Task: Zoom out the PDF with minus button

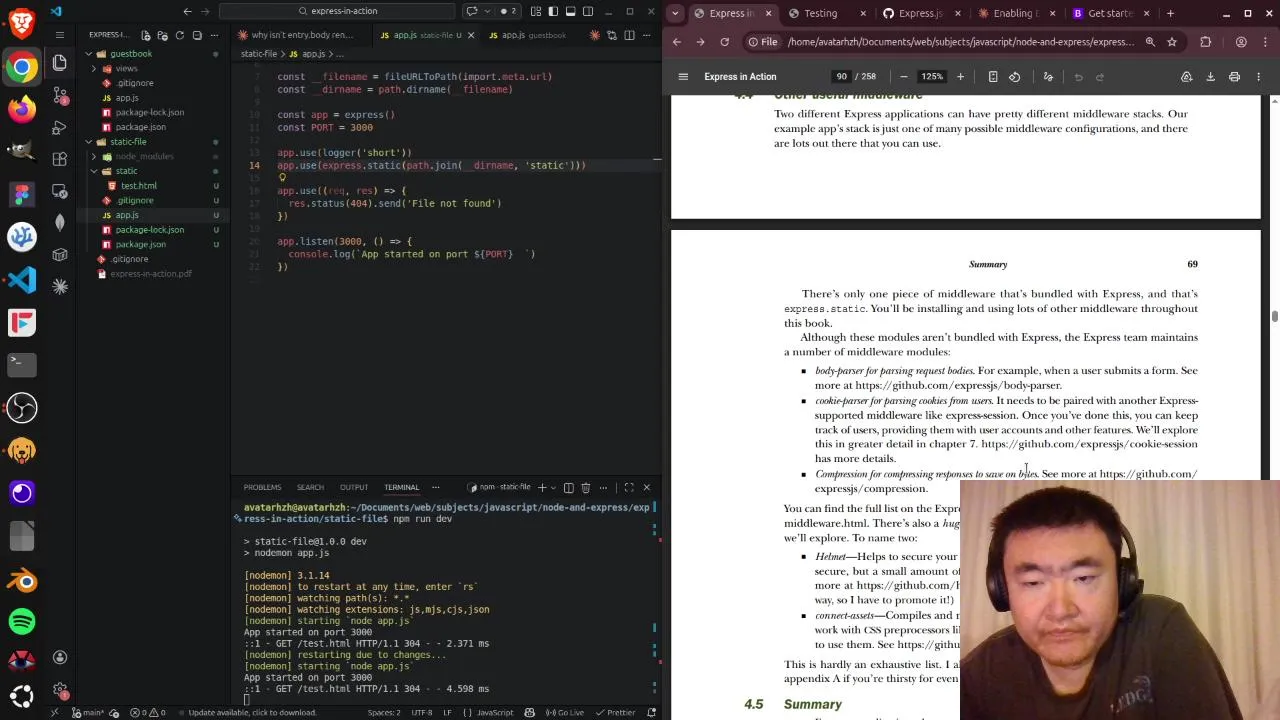Action: (904, 77)
